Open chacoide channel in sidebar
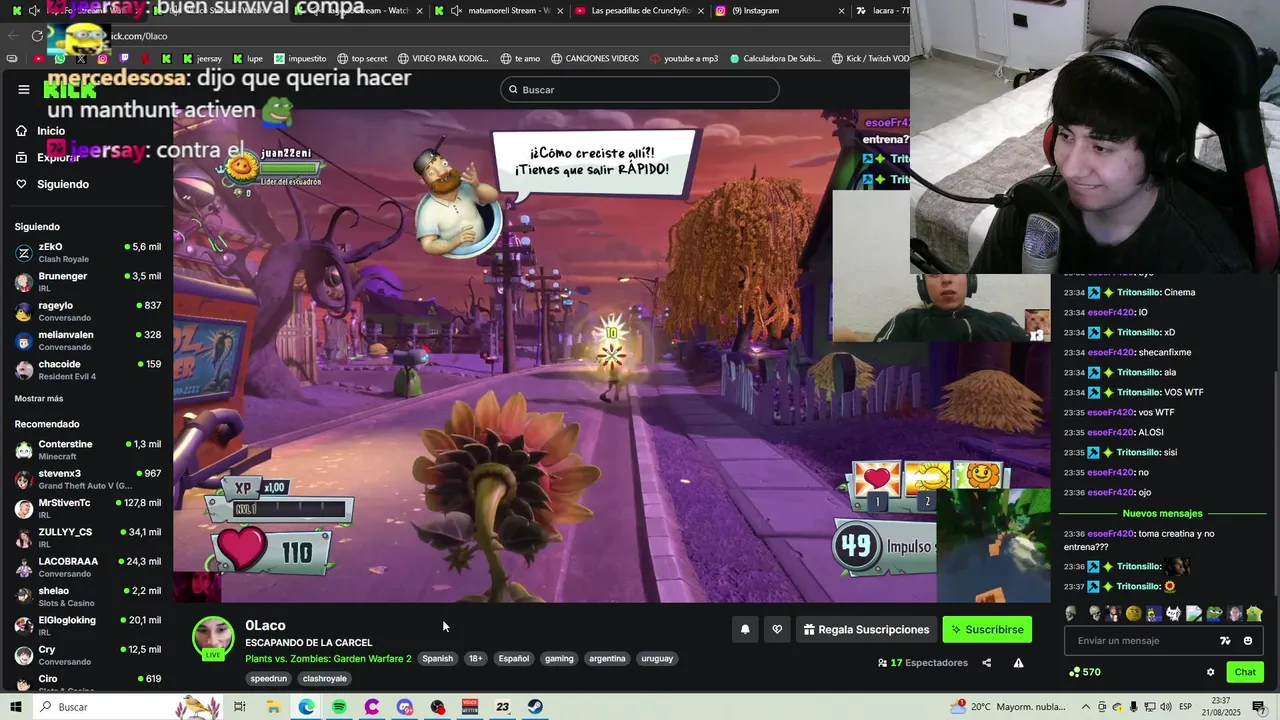Screen dimensions: 1280x720 coord(87,370)
